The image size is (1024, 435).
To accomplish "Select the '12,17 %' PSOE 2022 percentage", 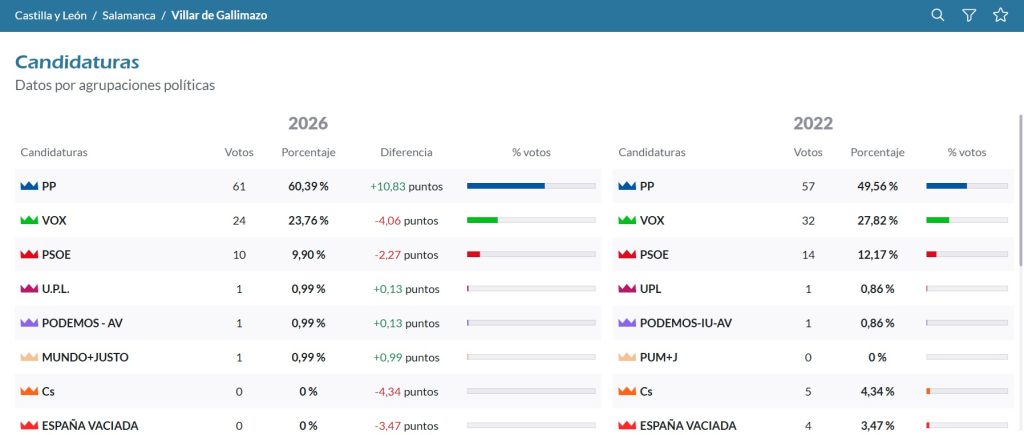I will coord(877,255).
